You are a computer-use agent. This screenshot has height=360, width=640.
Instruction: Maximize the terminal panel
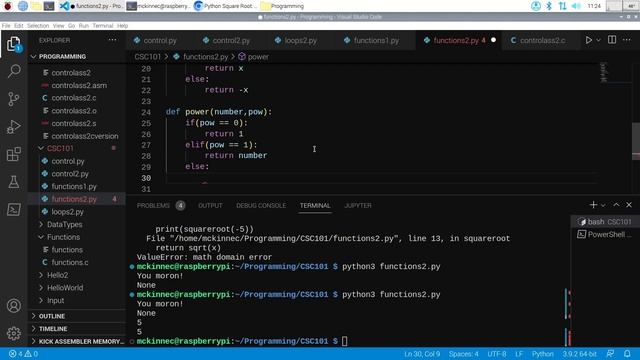(616, 205)
